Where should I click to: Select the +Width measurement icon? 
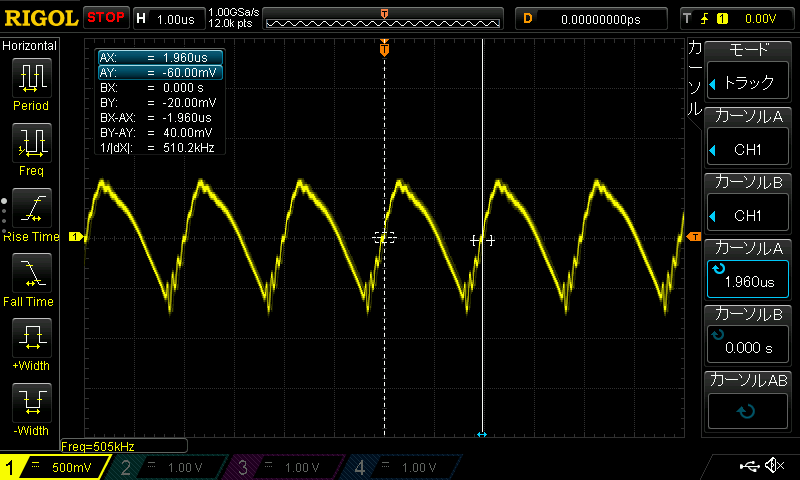tap(31, 338)
